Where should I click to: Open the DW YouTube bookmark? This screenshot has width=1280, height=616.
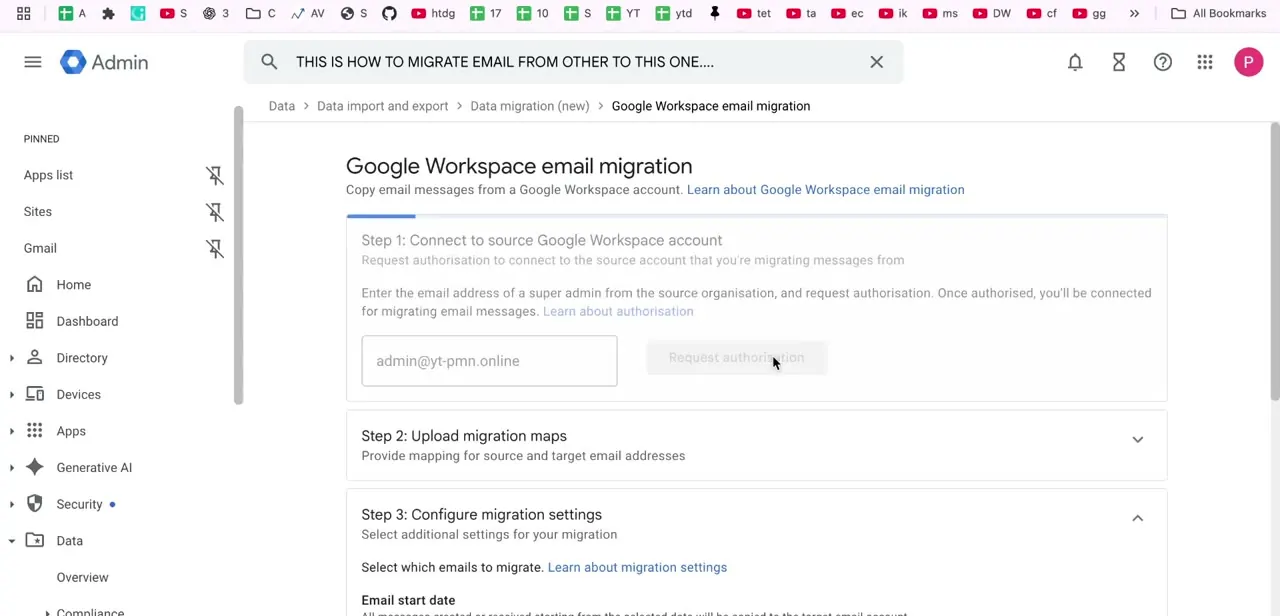991,13
